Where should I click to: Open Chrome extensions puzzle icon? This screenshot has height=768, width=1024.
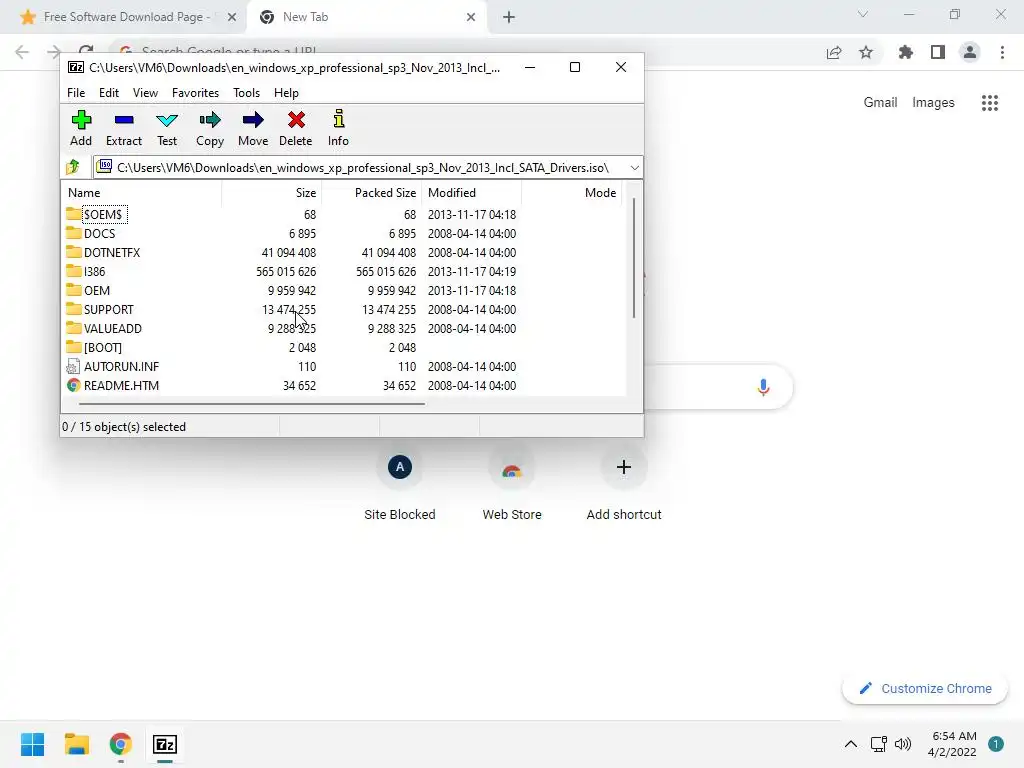pyautogui.click(x=905, y=52)
